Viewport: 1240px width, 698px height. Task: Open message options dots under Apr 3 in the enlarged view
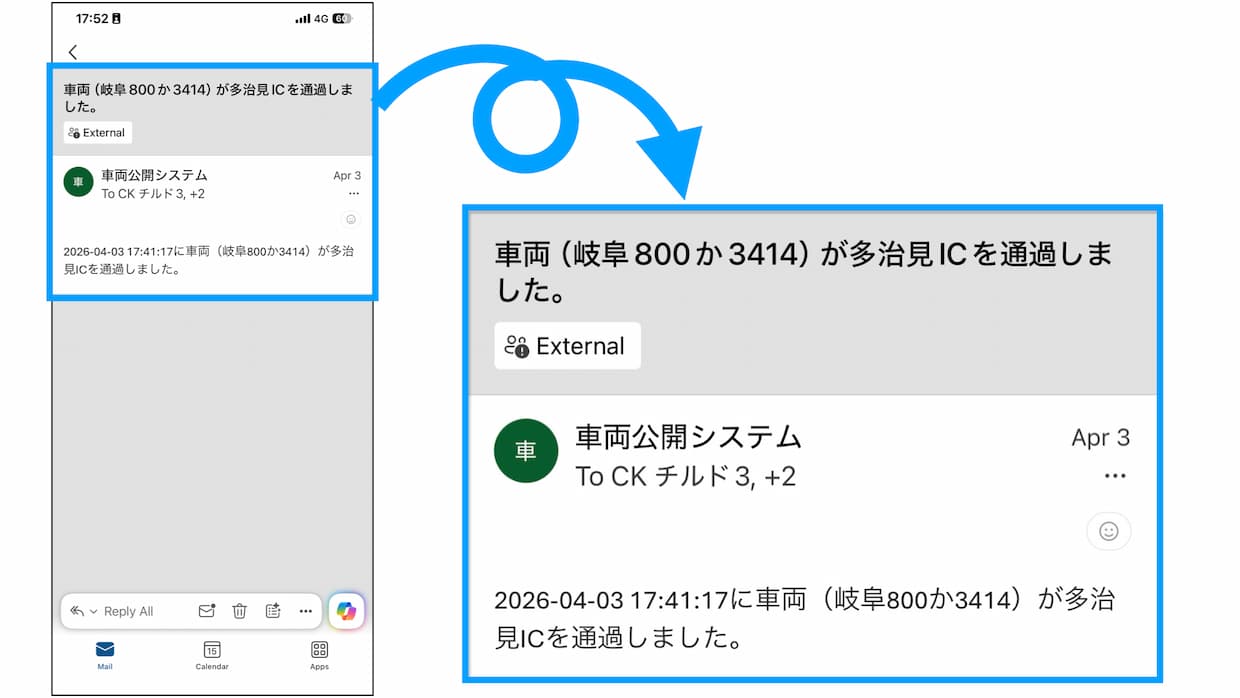[x=1115, y=476]
